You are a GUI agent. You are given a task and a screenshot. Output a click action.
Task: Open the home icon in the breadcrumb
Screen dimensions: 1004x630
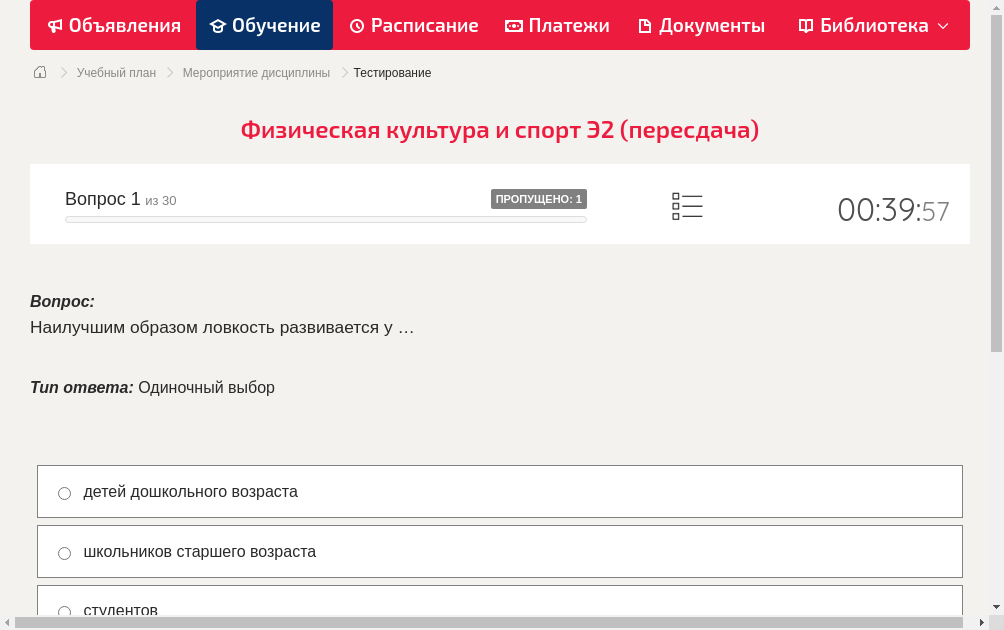pos(39,72)
